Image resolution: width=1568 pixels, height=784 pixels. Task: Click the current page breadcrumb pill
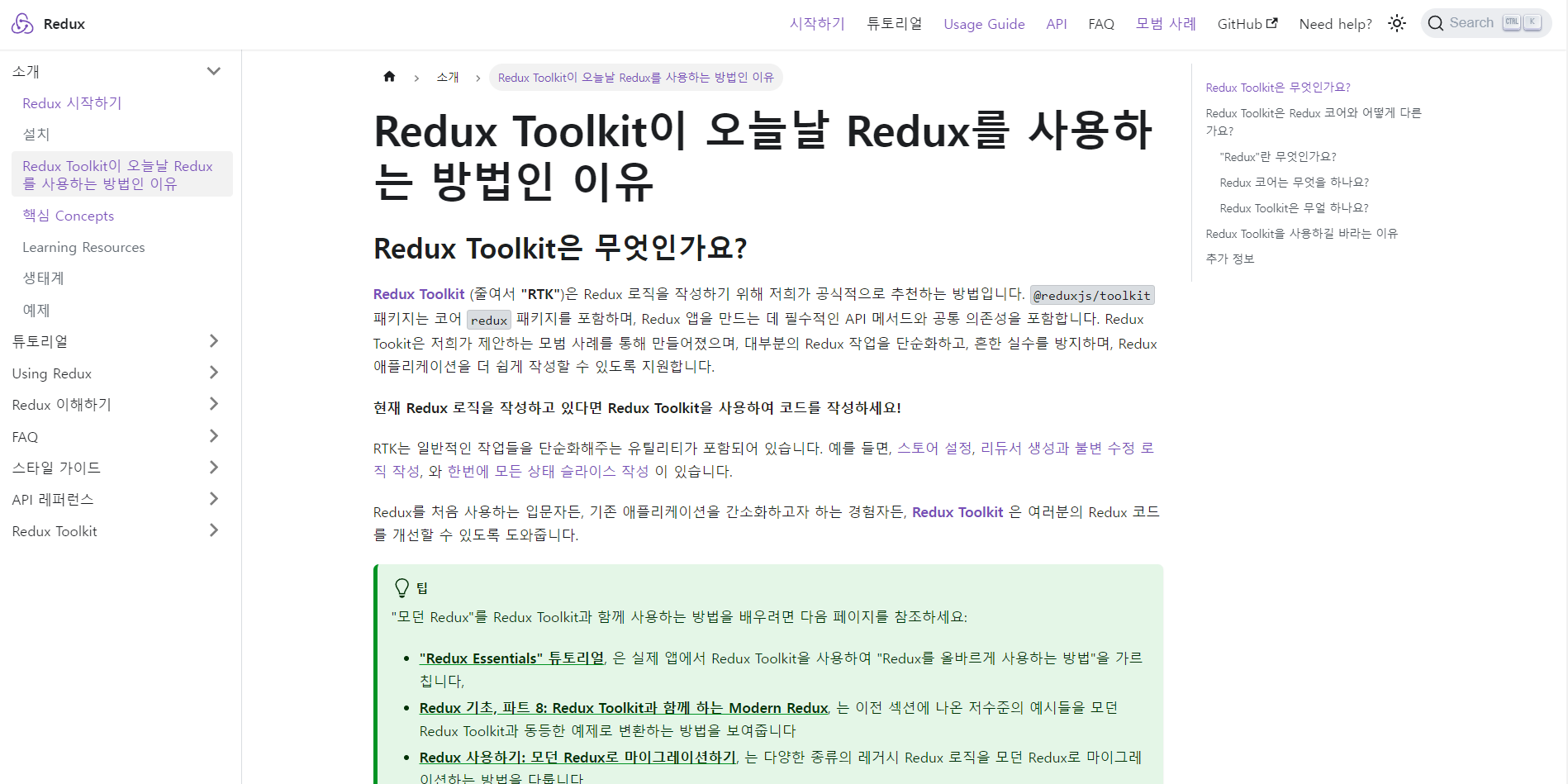(635, 77)
